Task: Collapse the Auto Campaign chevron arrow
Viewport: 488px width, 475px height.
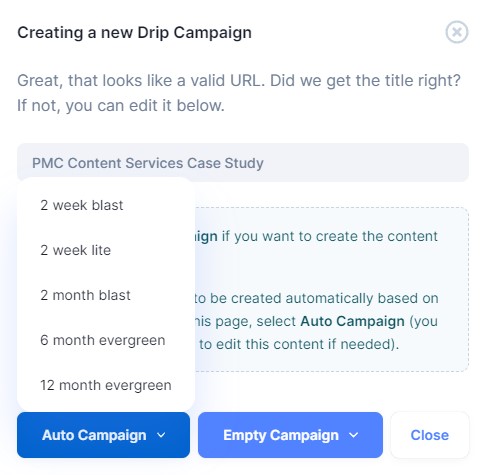Action: tap(161, 435)
